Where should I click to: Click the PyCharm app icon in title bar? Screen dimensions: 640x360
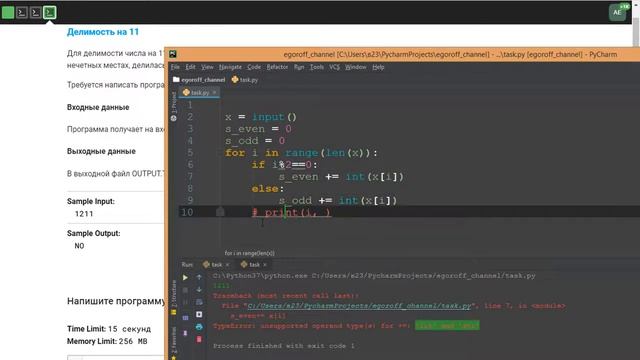pos(173,54)
